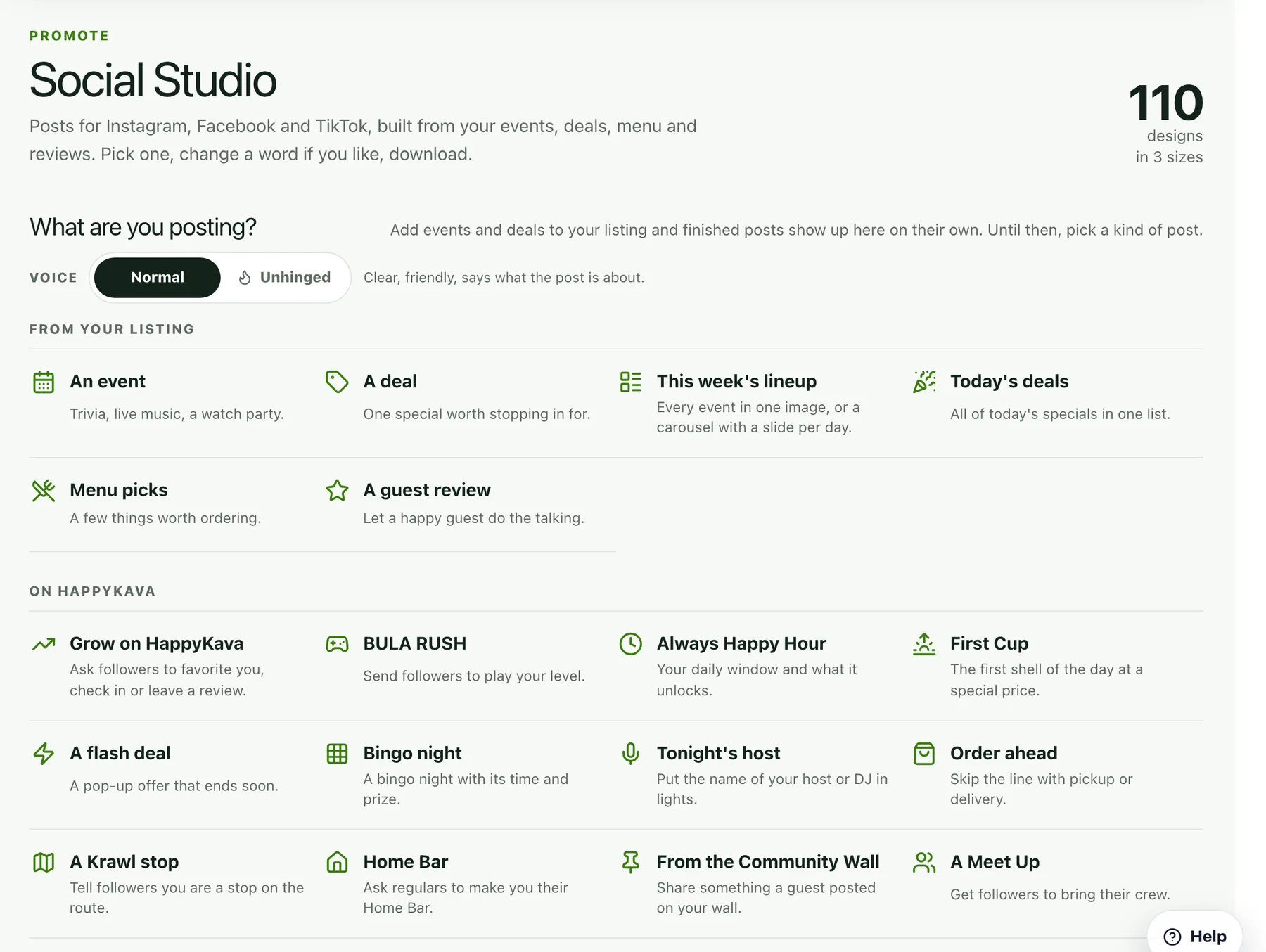The height and width of the screenshot is (952, 1266).
Task: Click the people icon beside A Meet Up
Action: (x=924, y=862)
